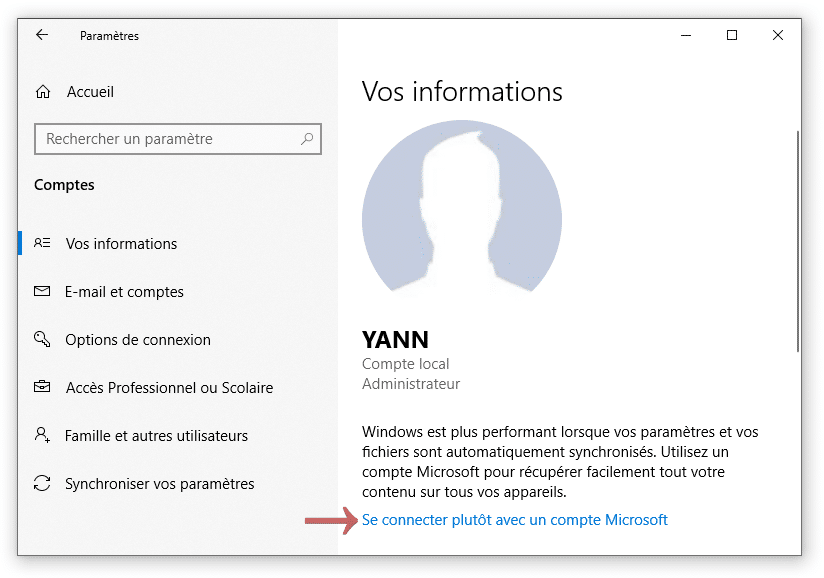
Task: Click the search magnifier icon
Action: (x=307, y=139)
